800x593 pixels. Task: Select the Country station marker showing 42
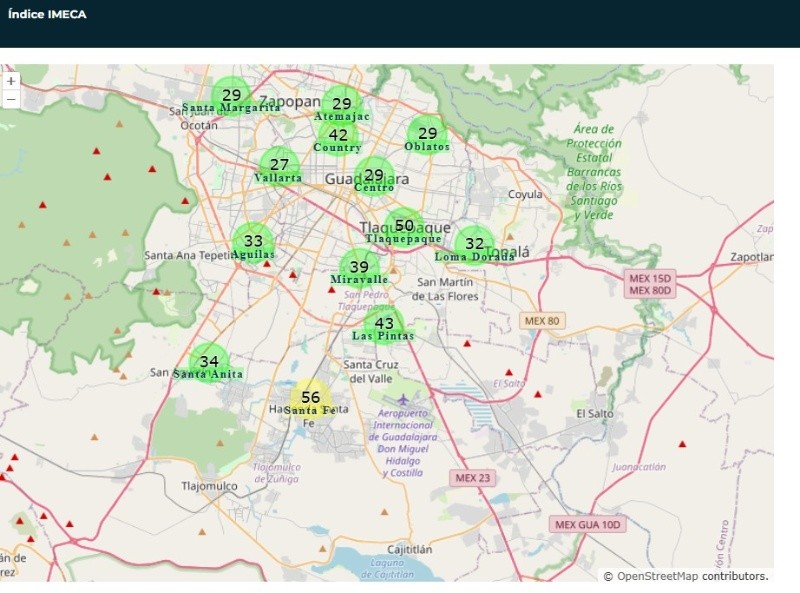click(339, 136)
